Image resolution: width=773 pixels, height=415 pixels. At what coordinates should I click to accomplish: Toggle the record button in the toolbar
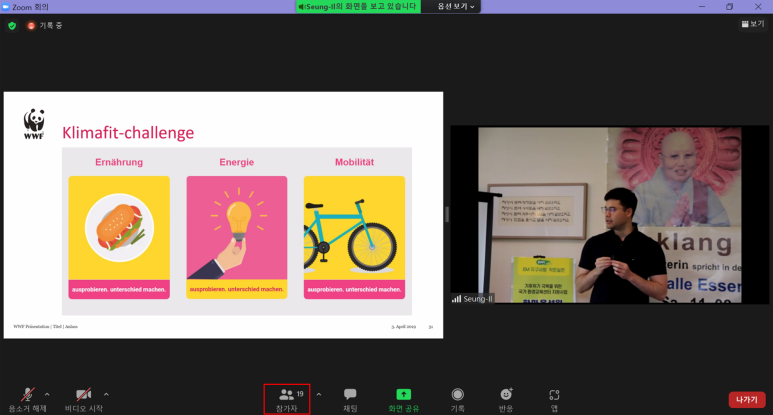[x=457, y=400]
